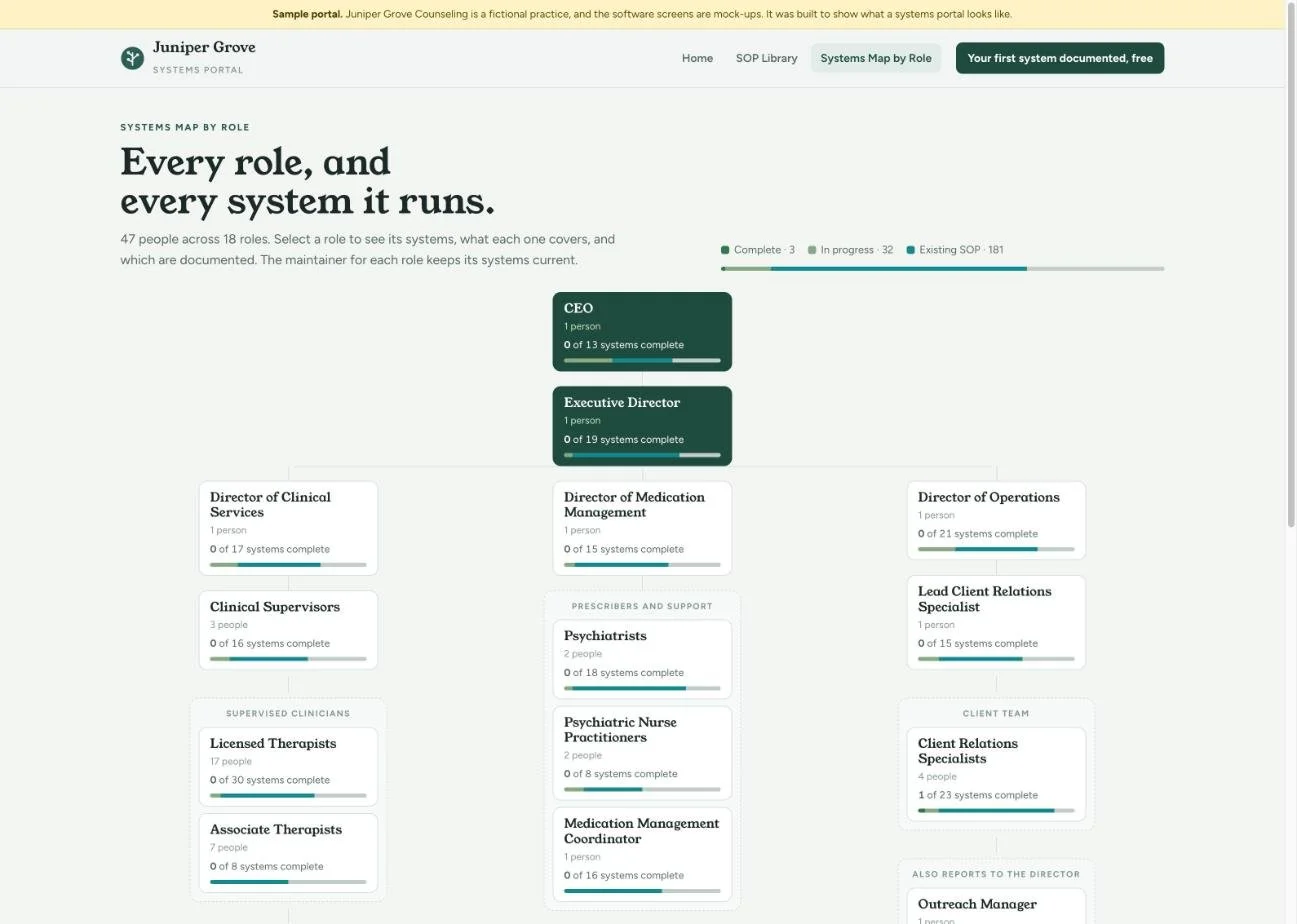Click the '0 of 30 systems complete' text
Viewport: 1297px width, 924px height.
270,780
